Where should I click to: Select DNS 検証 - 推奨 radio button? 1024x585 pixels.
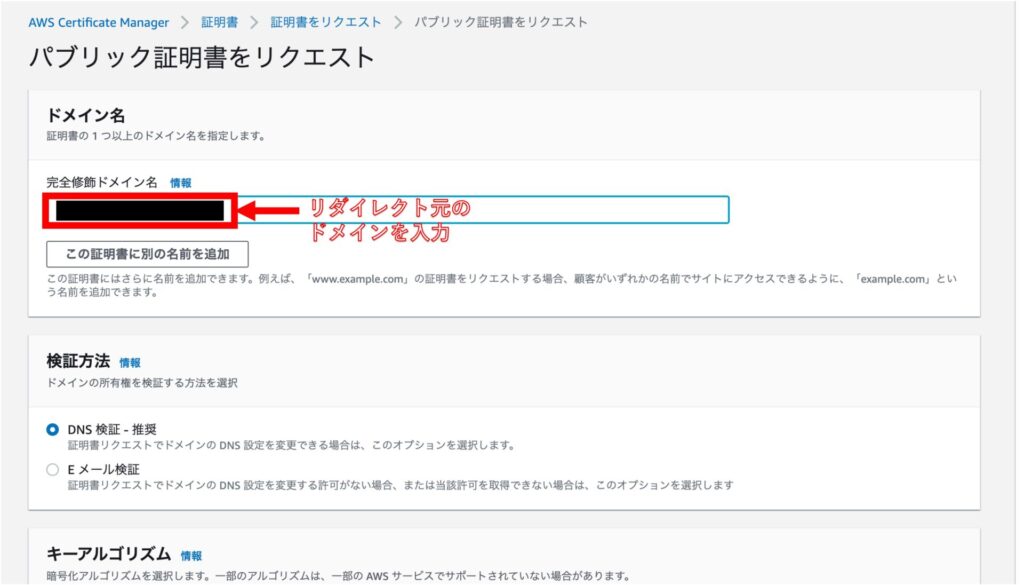(x=53, y=430)
